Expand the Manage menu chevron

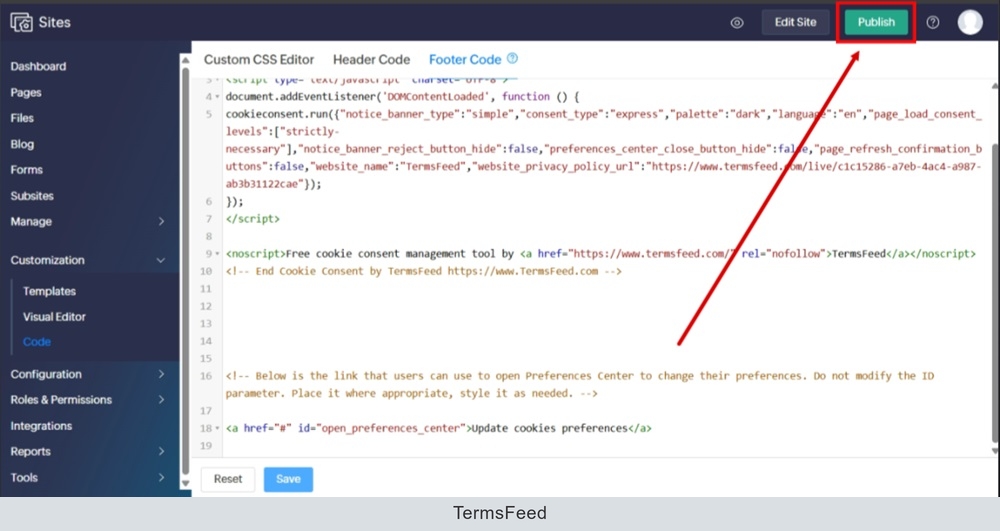click(161, 221)
